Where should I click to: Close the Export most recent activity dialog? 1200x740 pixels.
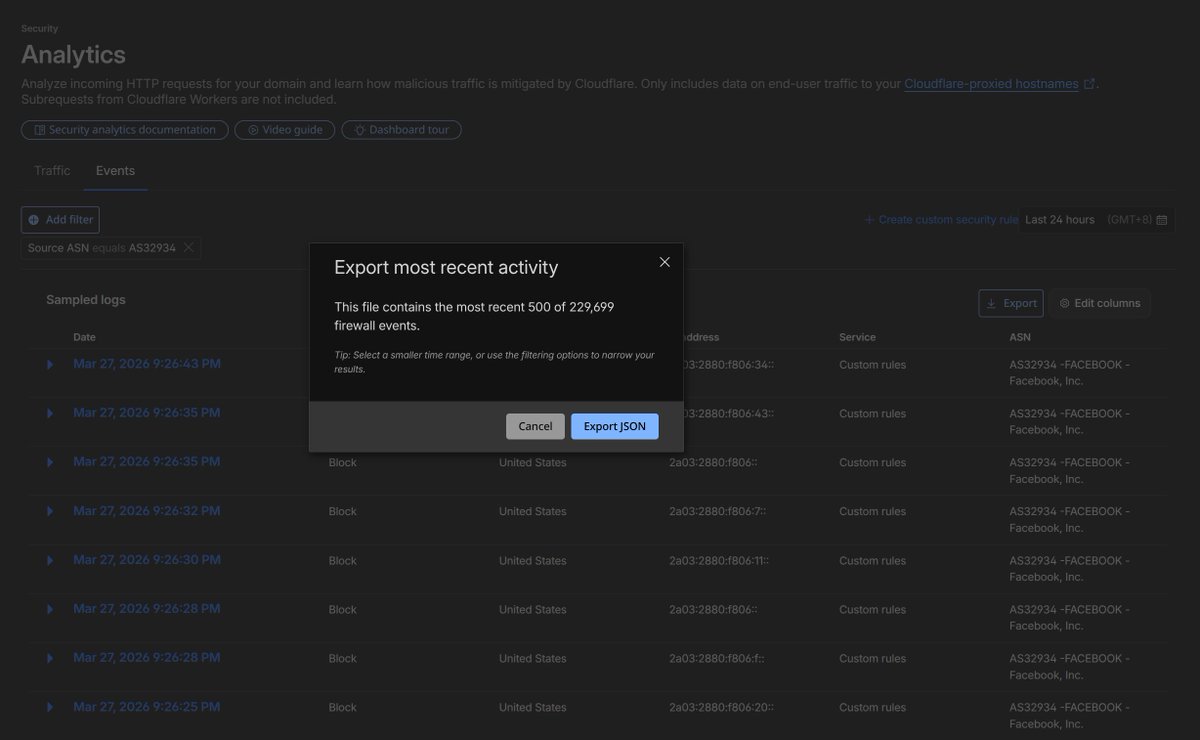click(x=664, y=262)
